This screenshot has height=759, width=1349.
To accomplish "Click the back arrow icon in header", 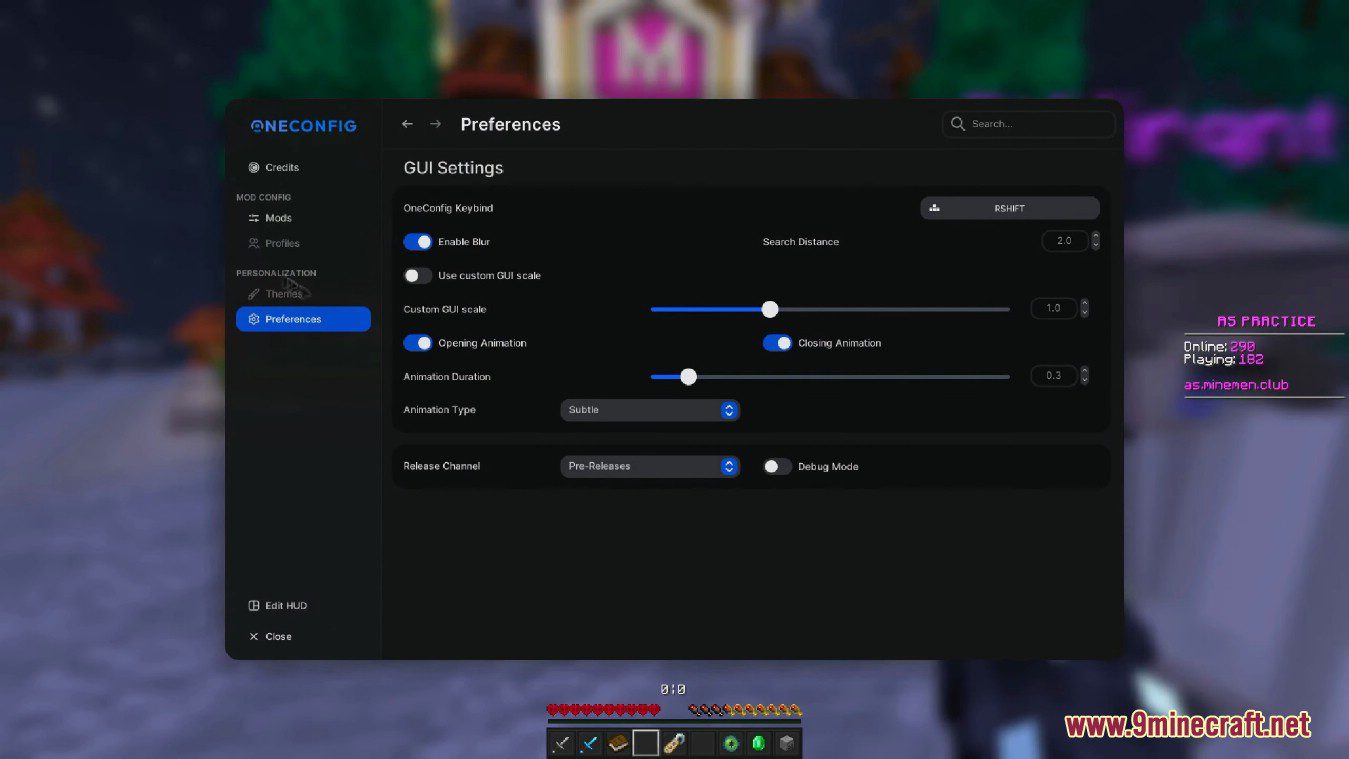I will (x=407, y=124).
